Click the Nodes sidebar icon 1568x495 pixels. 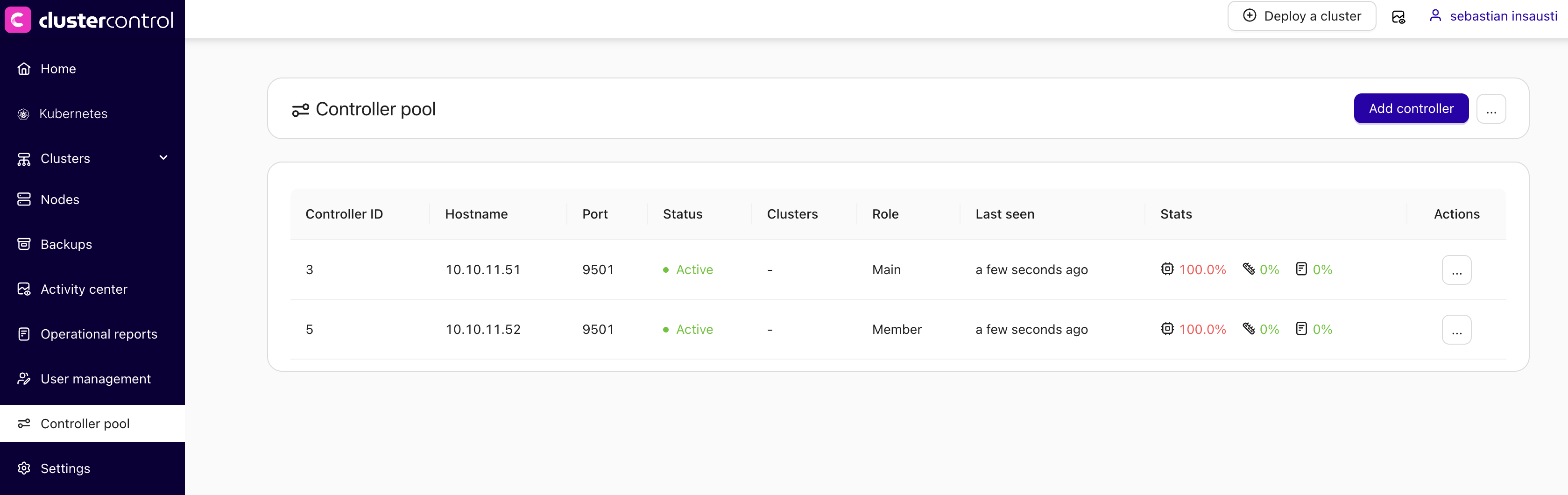tap(24, 199)
